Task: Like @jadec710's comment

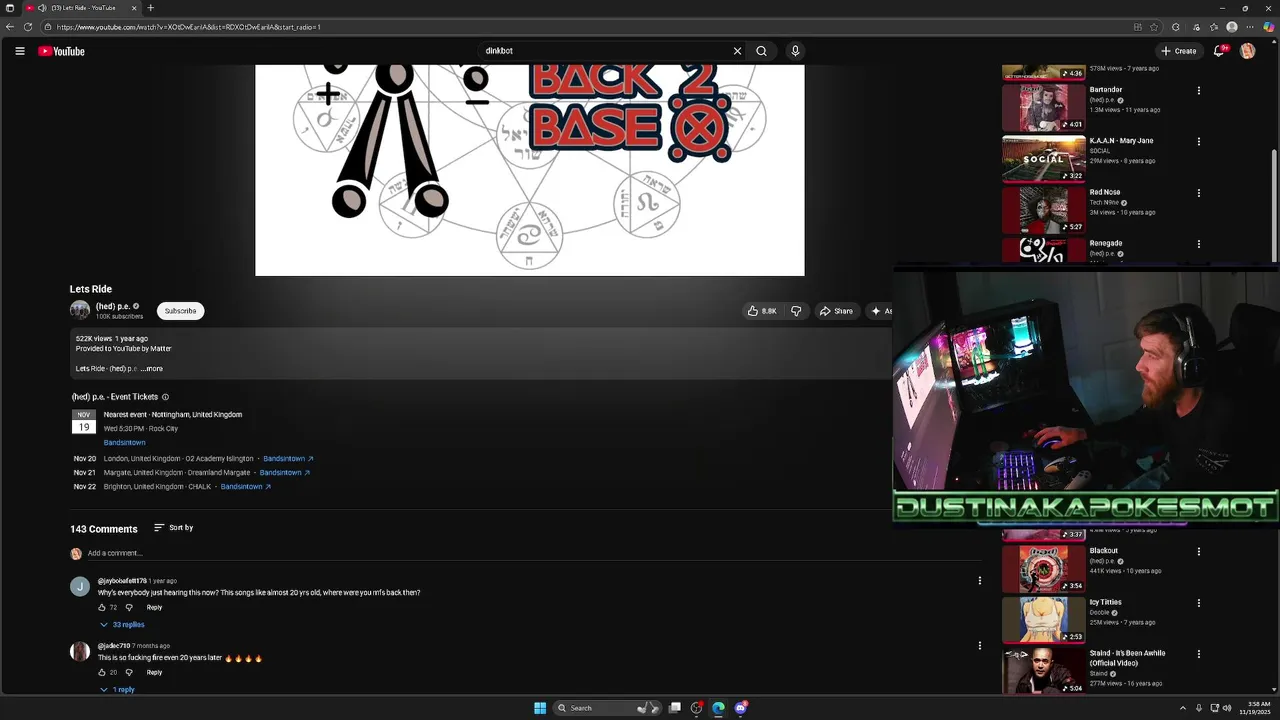Action: click(102, 672)
